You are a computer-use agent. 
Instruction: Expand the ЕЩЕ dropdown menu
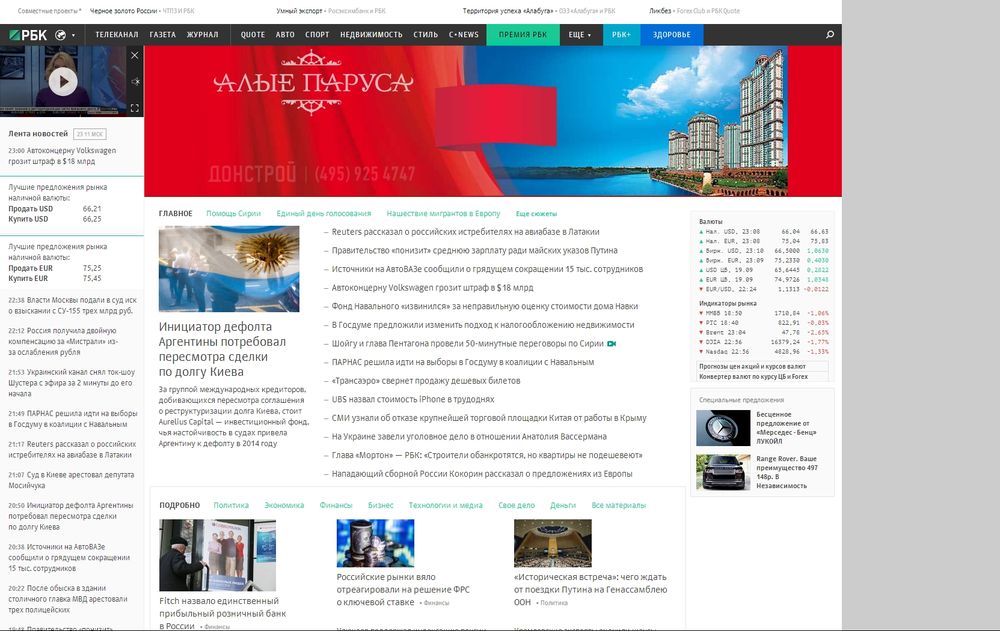(x=580, y=35)
